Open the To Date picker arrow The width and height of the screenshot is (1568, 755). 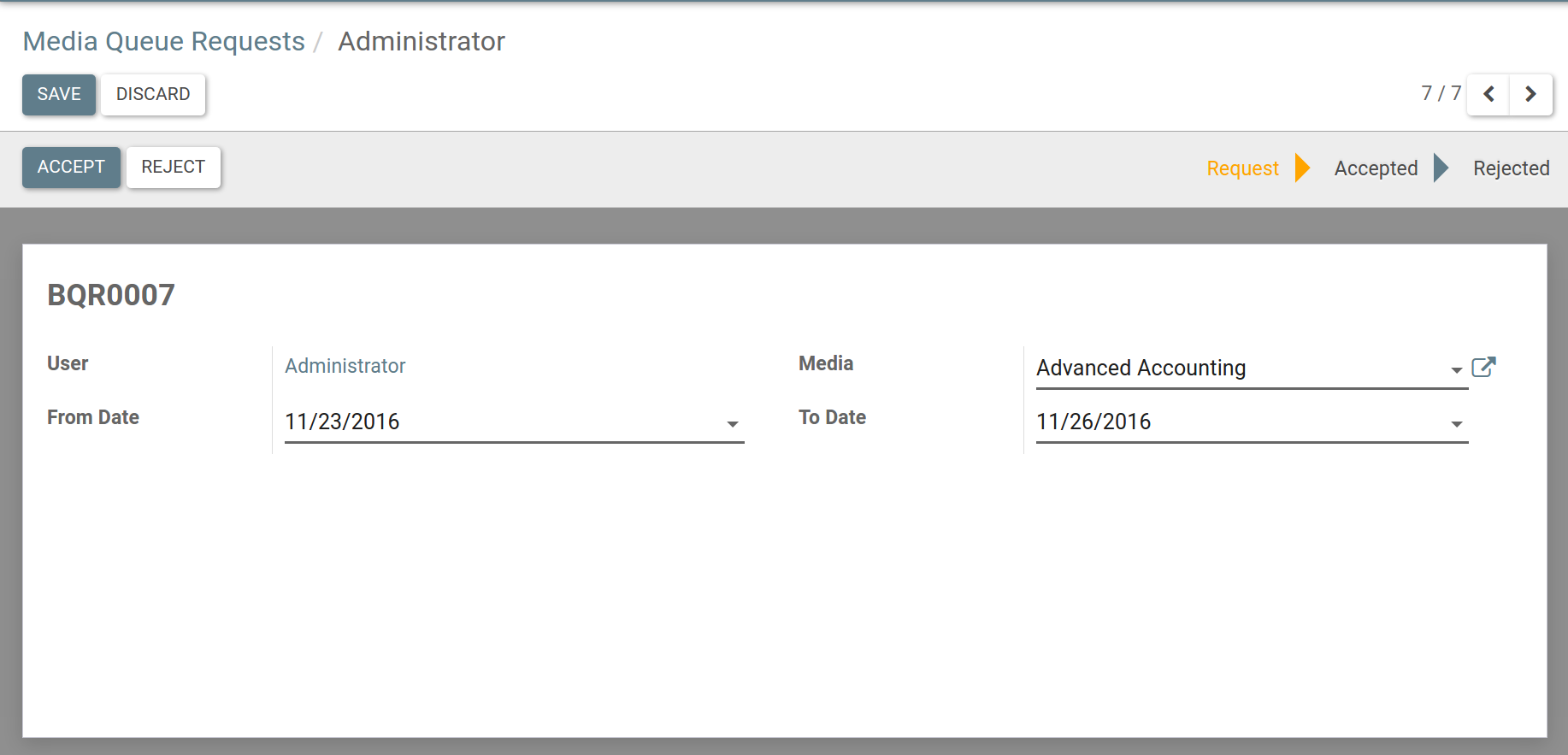1456,424
